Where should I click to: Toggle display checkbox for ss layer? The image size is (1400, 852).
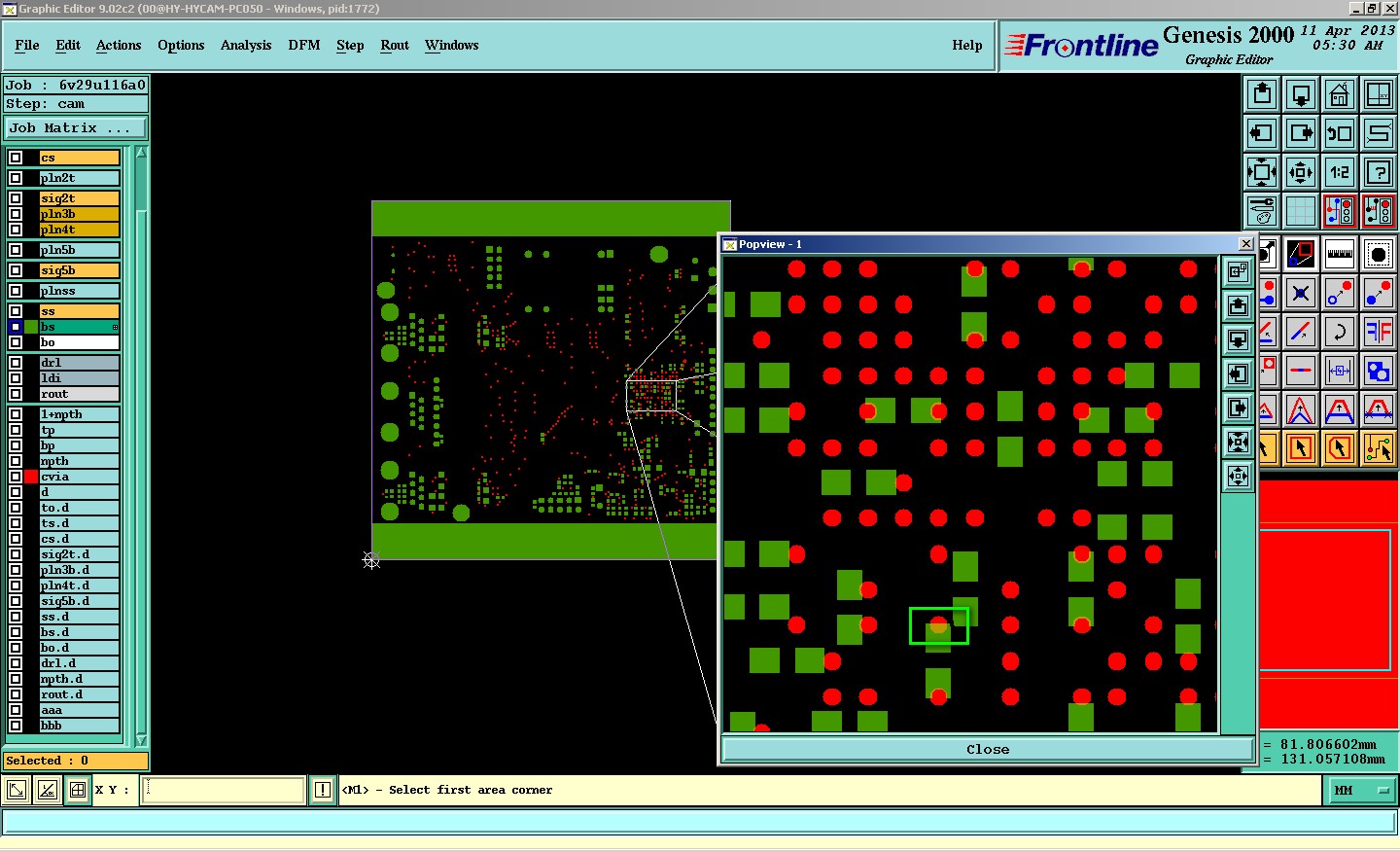coord(16,311)
